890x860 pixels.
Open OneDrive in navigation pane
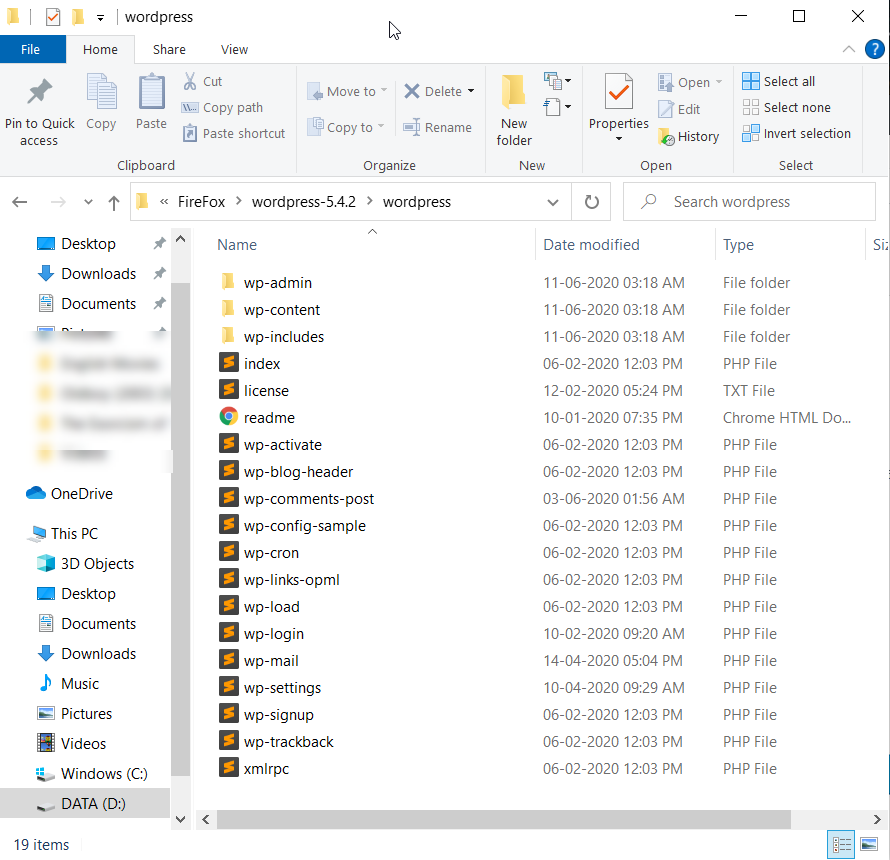(x=69, y=494)
